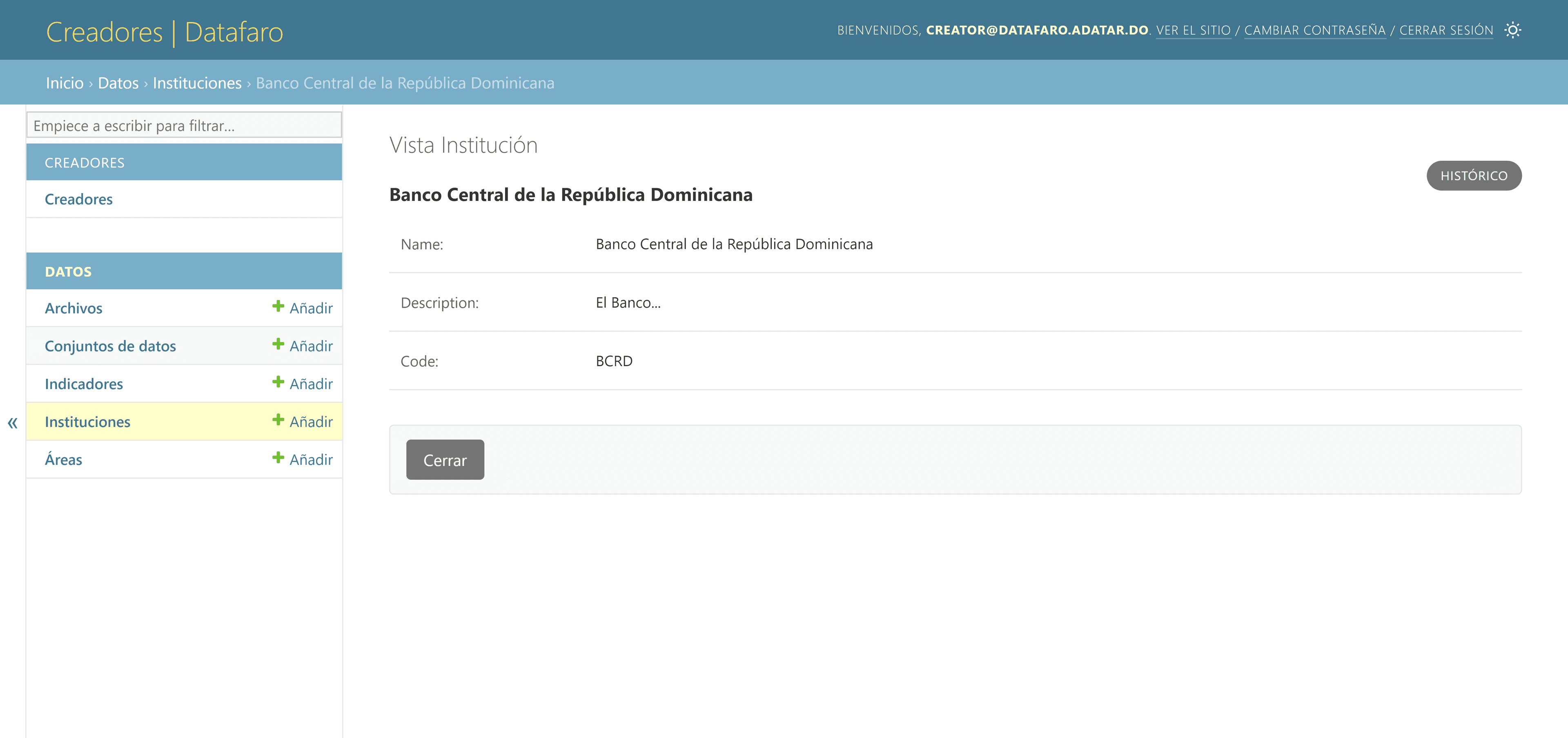Click the Añadir text for Instituciones
Screen dimensions: 1568x738
311,422
